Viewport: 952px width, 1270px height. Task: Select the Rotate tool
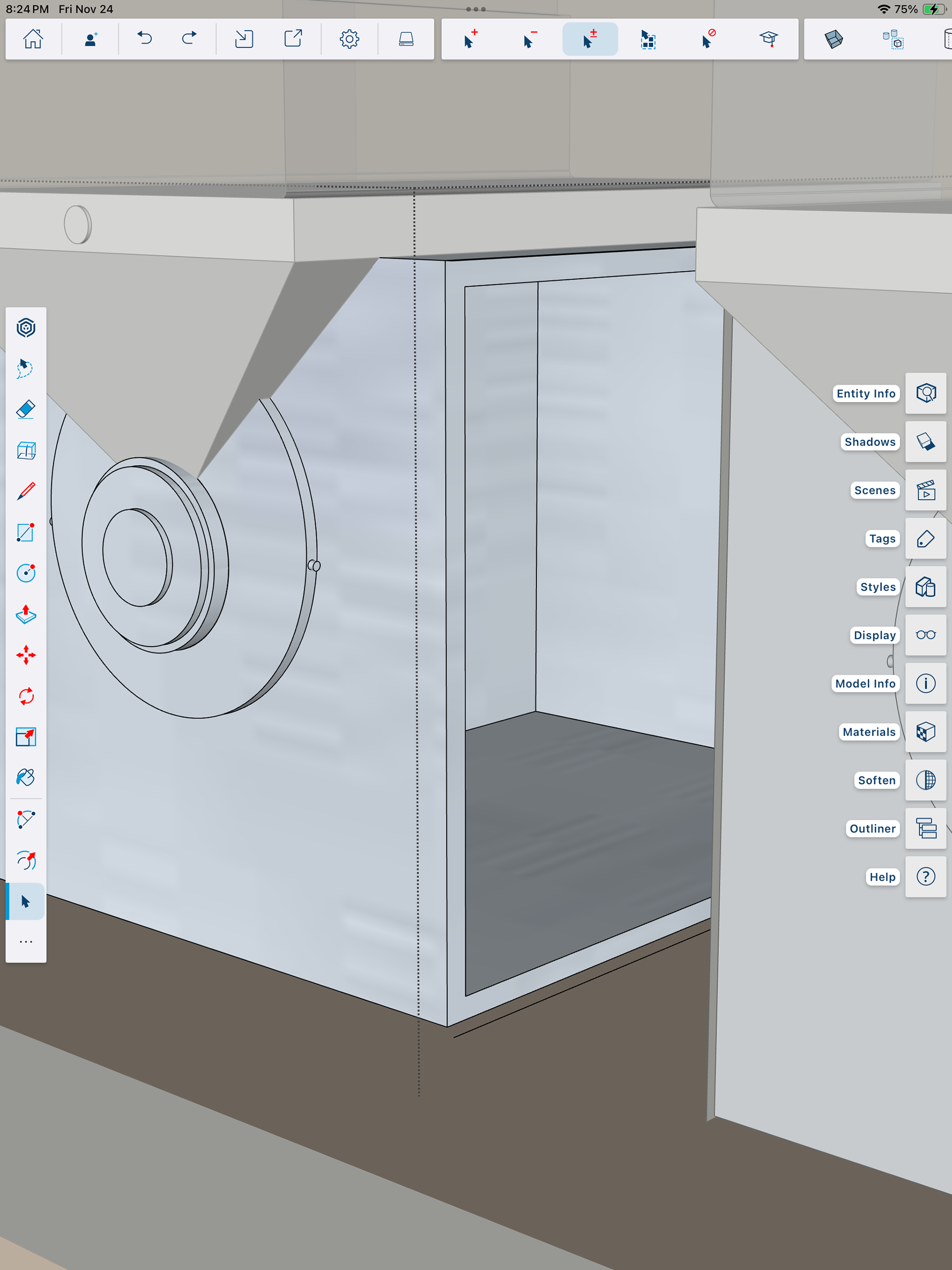(26, 696)
